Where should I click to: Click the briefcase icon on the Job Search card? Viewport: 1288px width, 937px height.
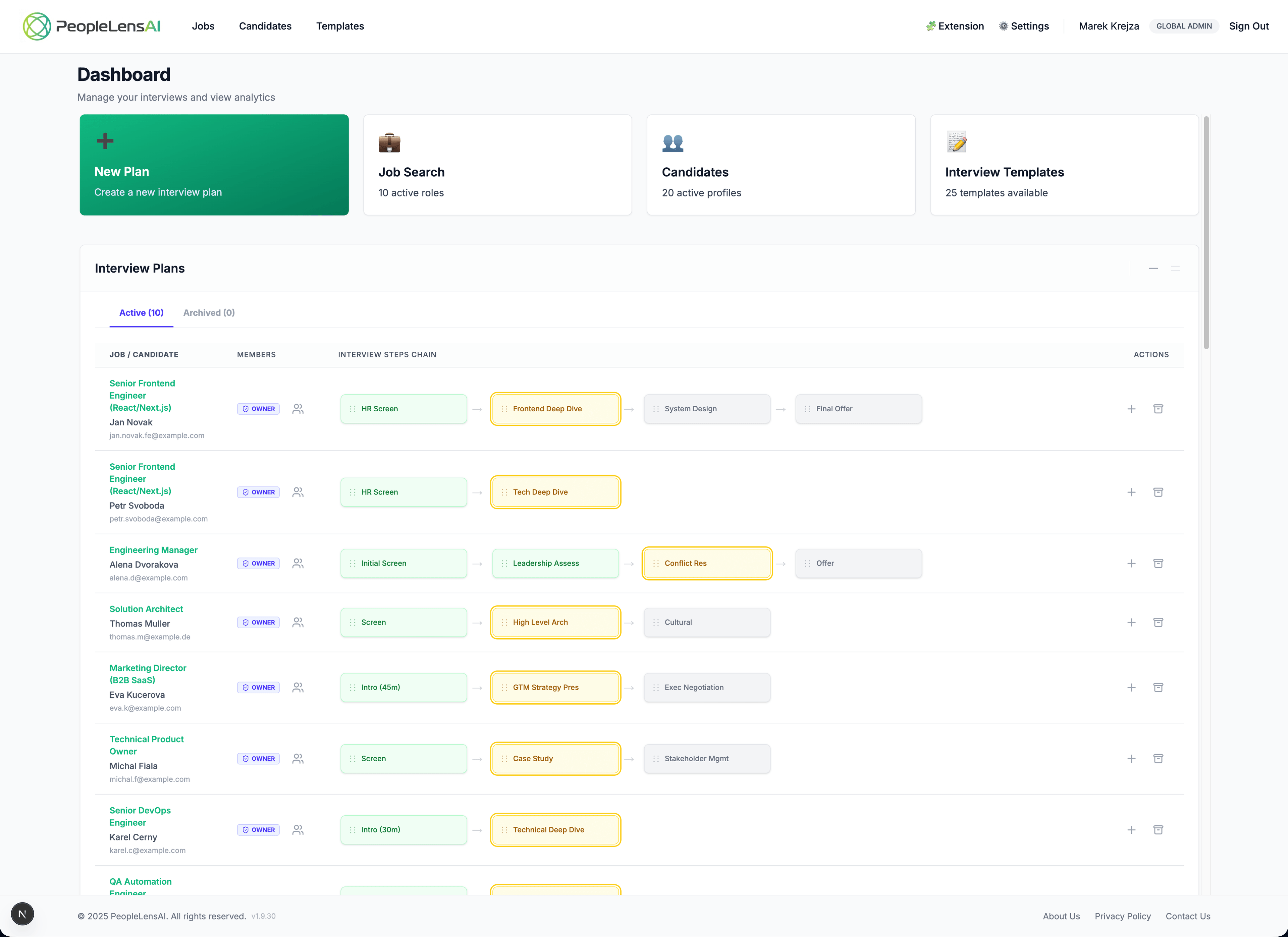[x=389, y=142]
